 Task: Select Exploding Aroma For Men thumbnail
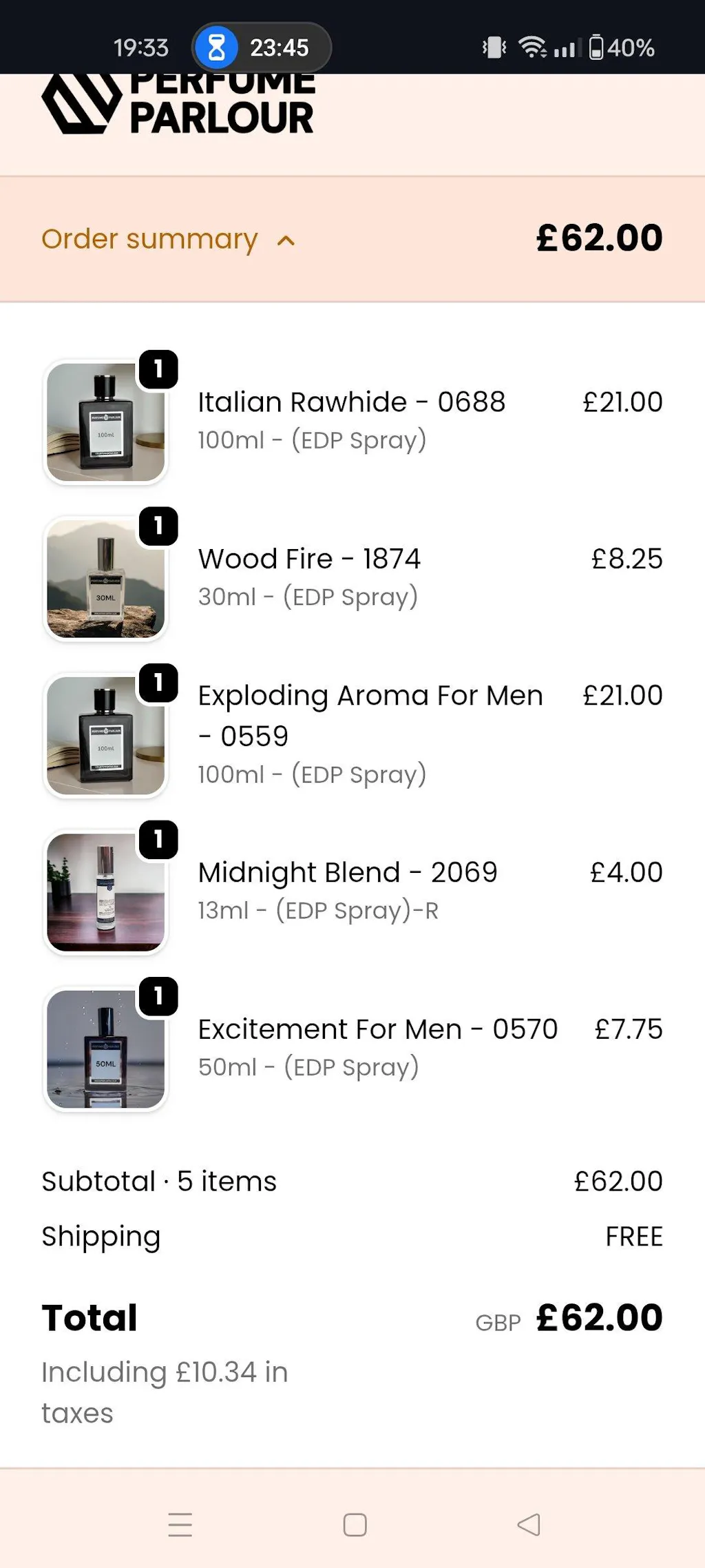pos(105,736)
